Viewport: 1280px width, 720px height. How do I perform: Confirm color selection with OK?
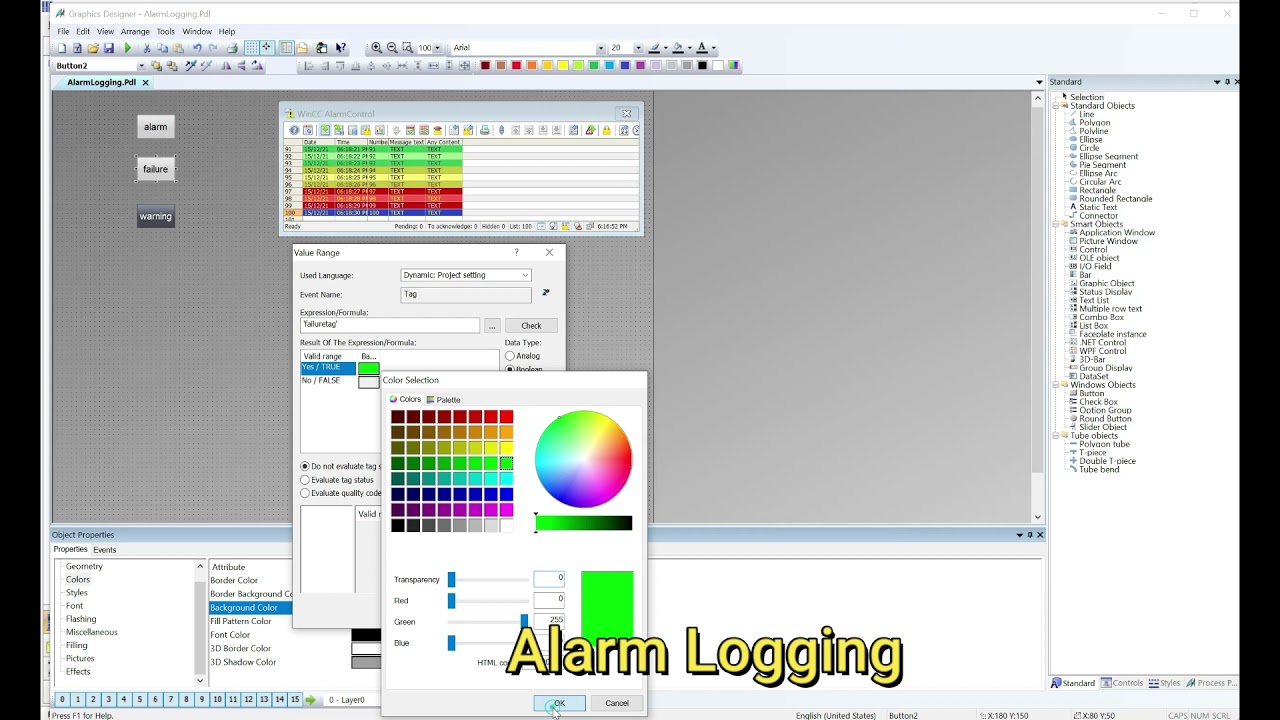click(560, 703)
